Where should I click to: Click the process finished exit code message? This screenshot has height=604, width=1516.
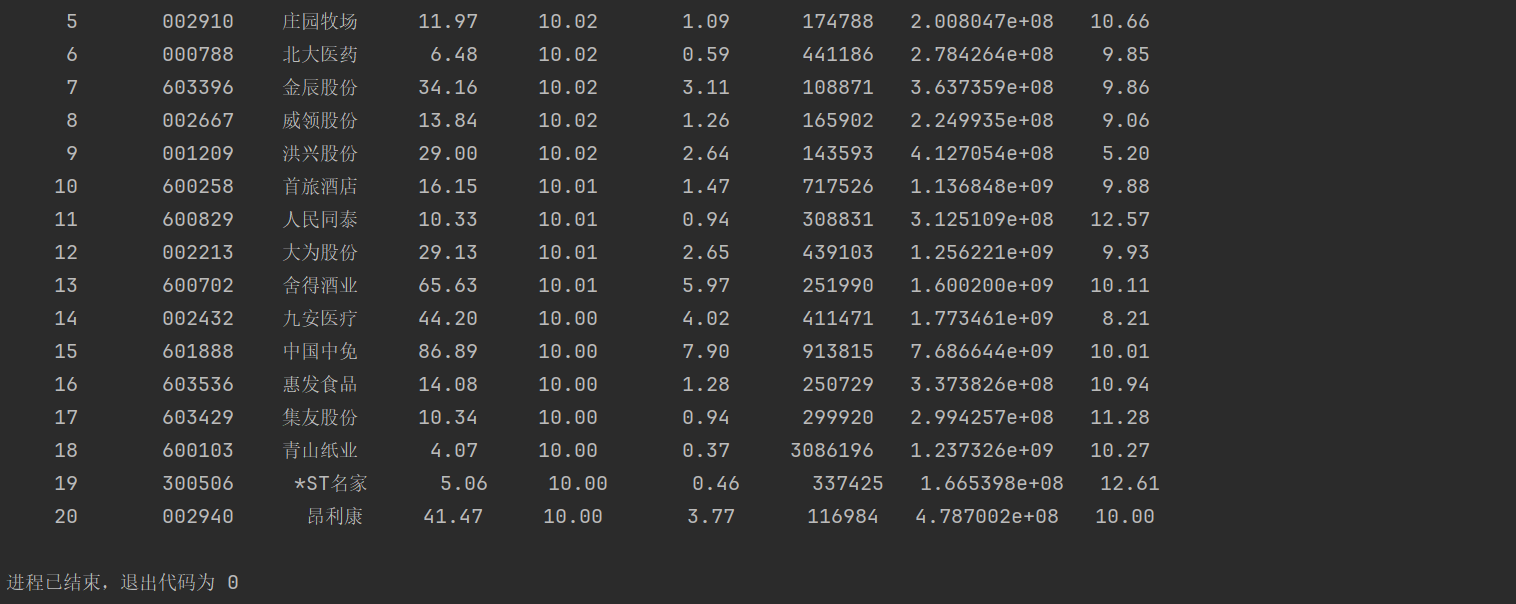123,582
